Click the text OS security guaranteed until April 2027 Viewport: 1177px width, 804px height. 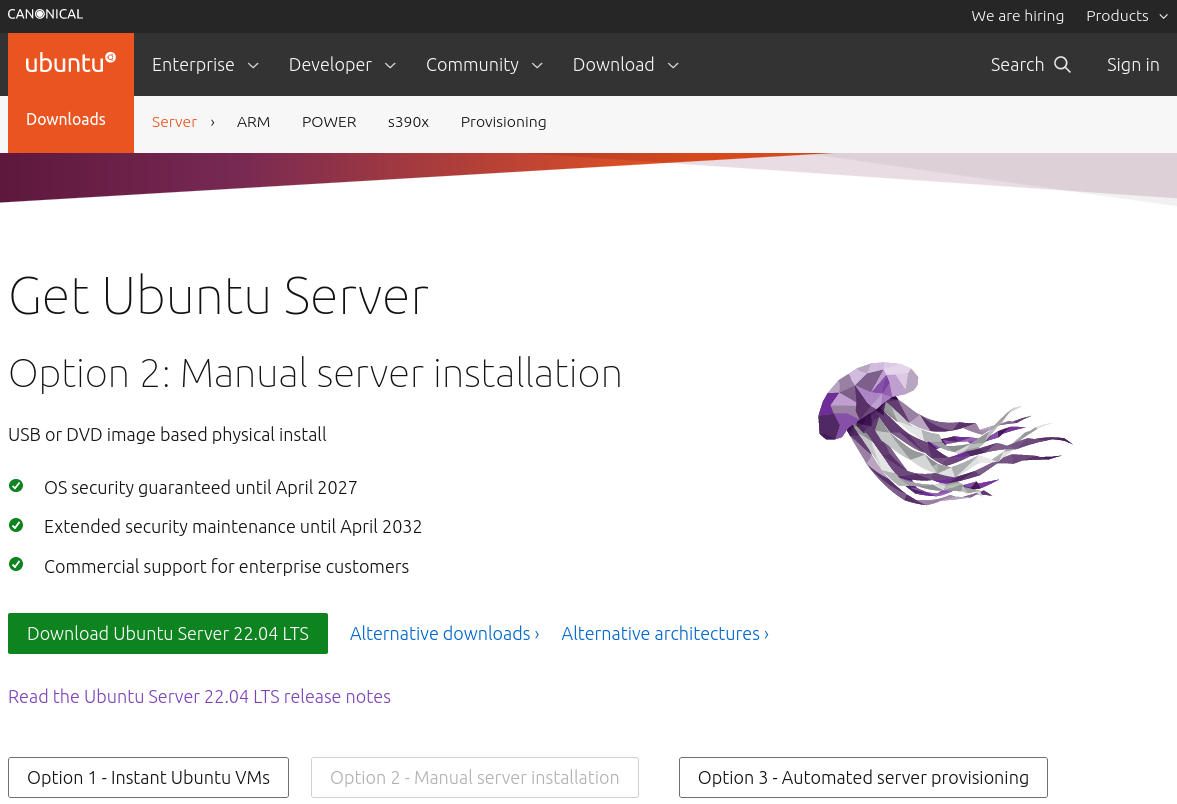point(200,488)
